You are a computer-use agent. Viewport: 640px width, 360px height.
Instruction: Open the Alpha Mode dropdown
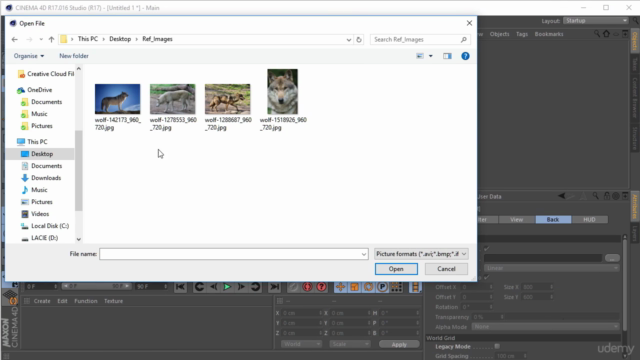pyautogui.click(x=545, y=327)
